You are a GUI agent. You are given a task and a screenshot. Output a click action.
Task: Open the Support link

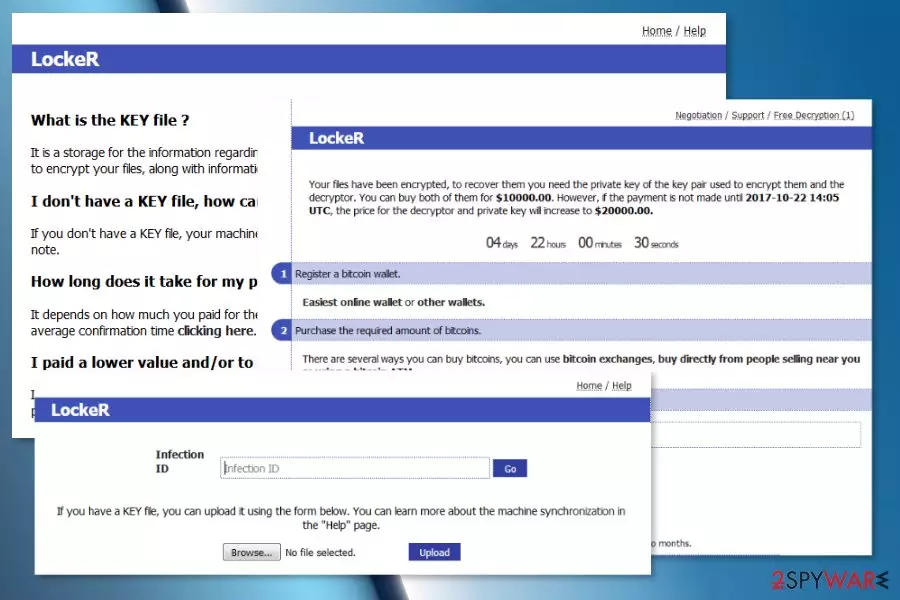[748, 115]
